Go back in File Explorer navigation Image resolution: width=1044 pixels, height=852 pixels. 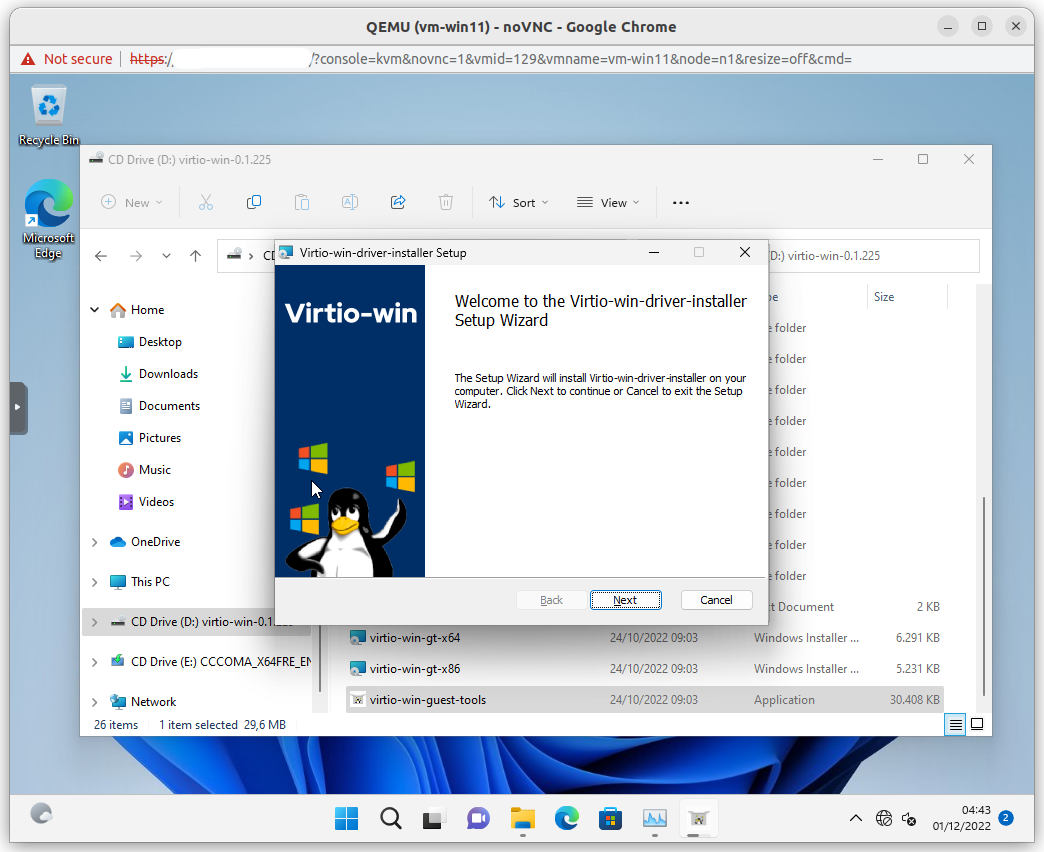coord(101,256)
